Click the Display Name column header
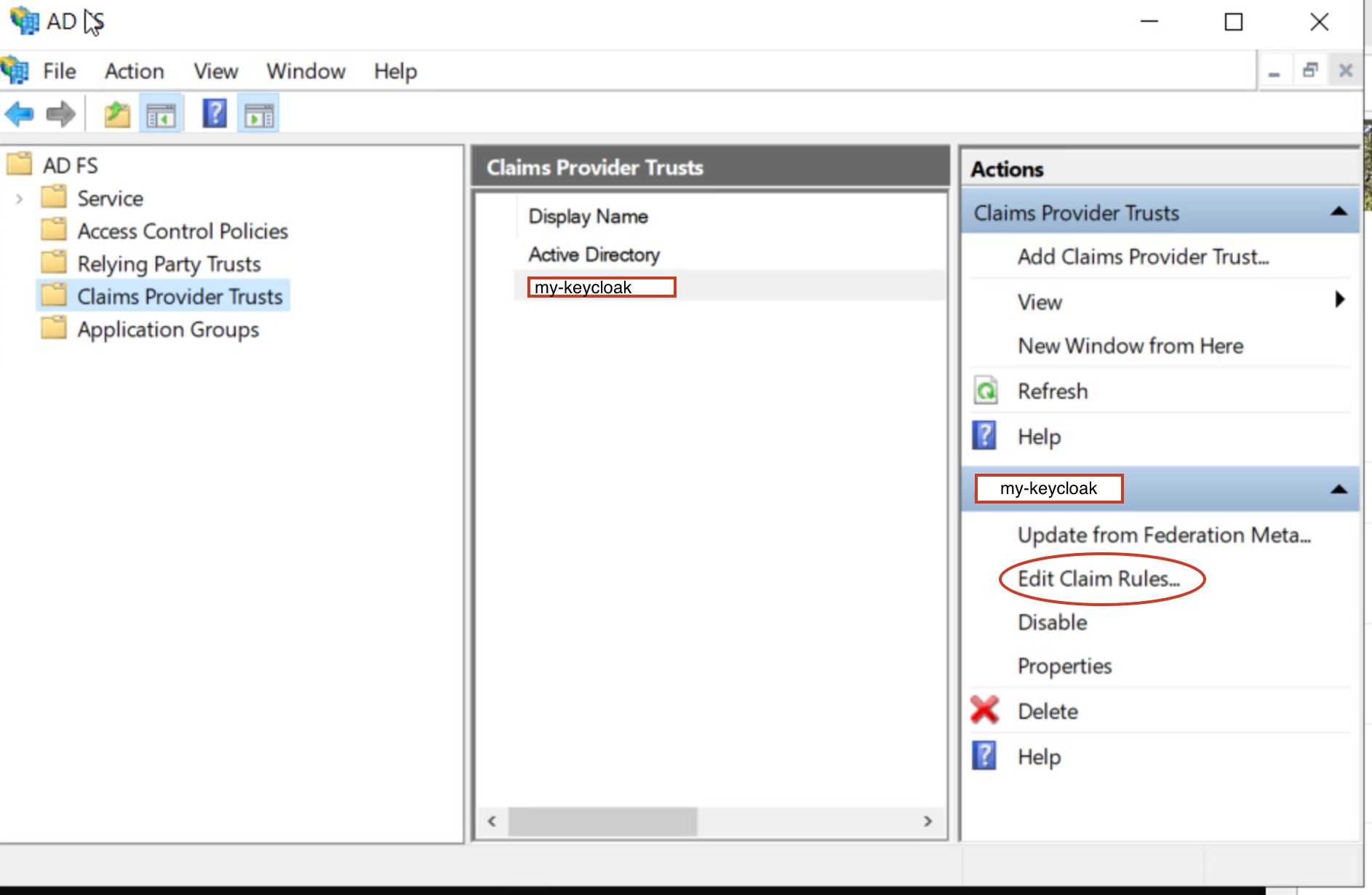 tap(588, 216)
